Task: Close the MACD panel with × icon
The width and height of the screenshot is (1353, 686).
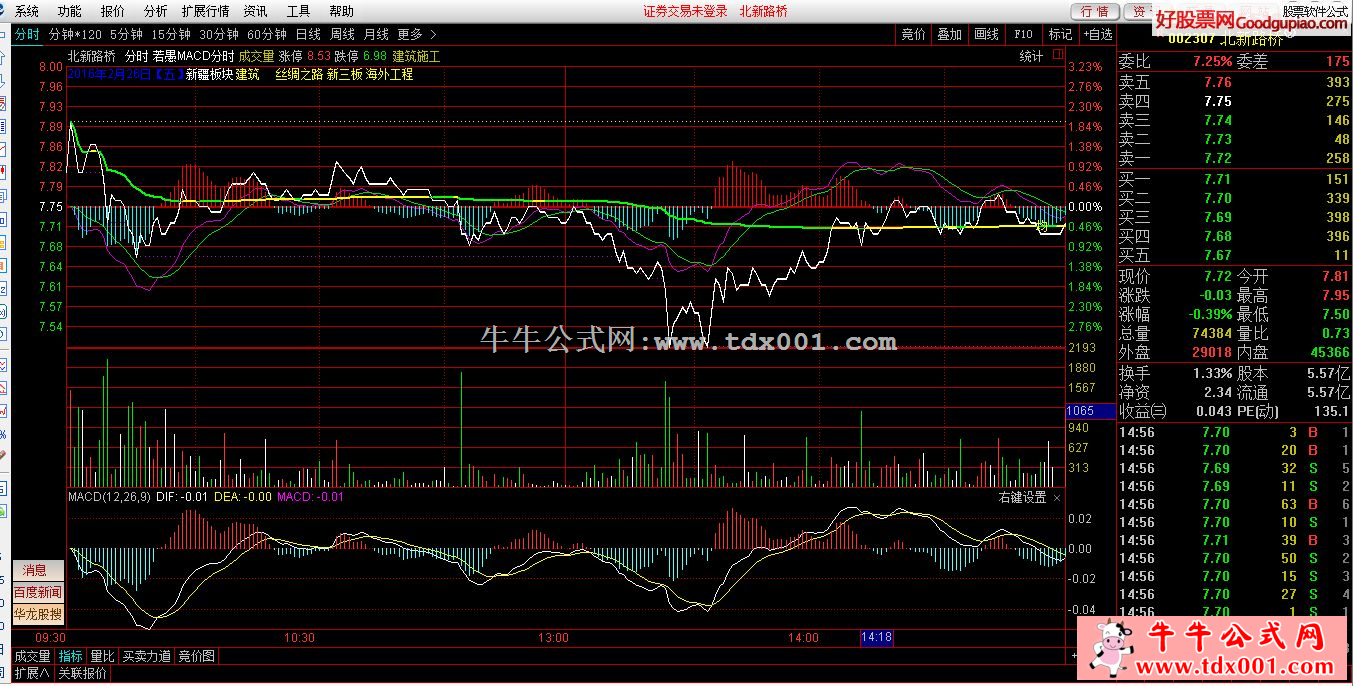Action: click(1057, 497)
